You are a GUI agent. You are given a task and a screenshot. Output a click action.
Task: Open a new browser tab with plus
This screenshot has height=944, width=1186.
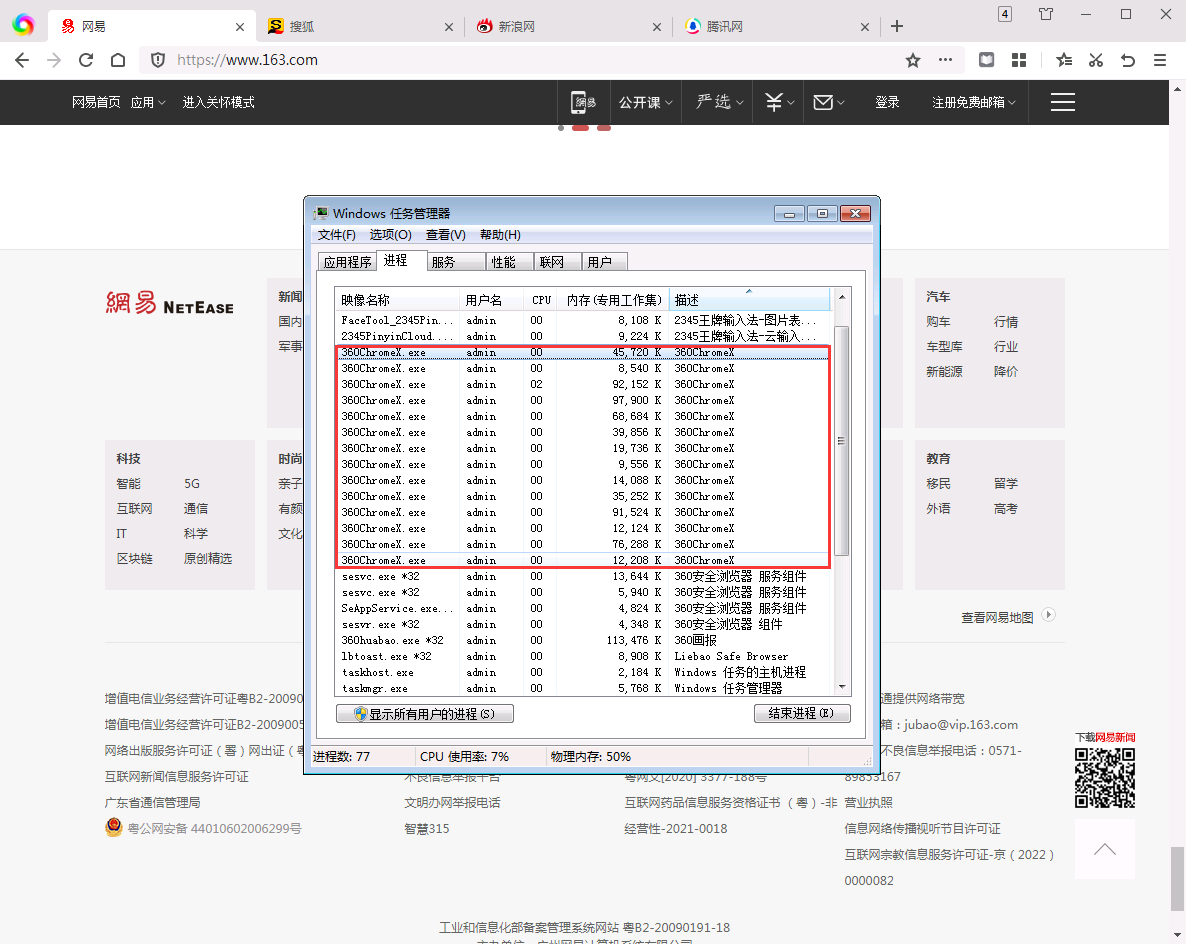897,26
